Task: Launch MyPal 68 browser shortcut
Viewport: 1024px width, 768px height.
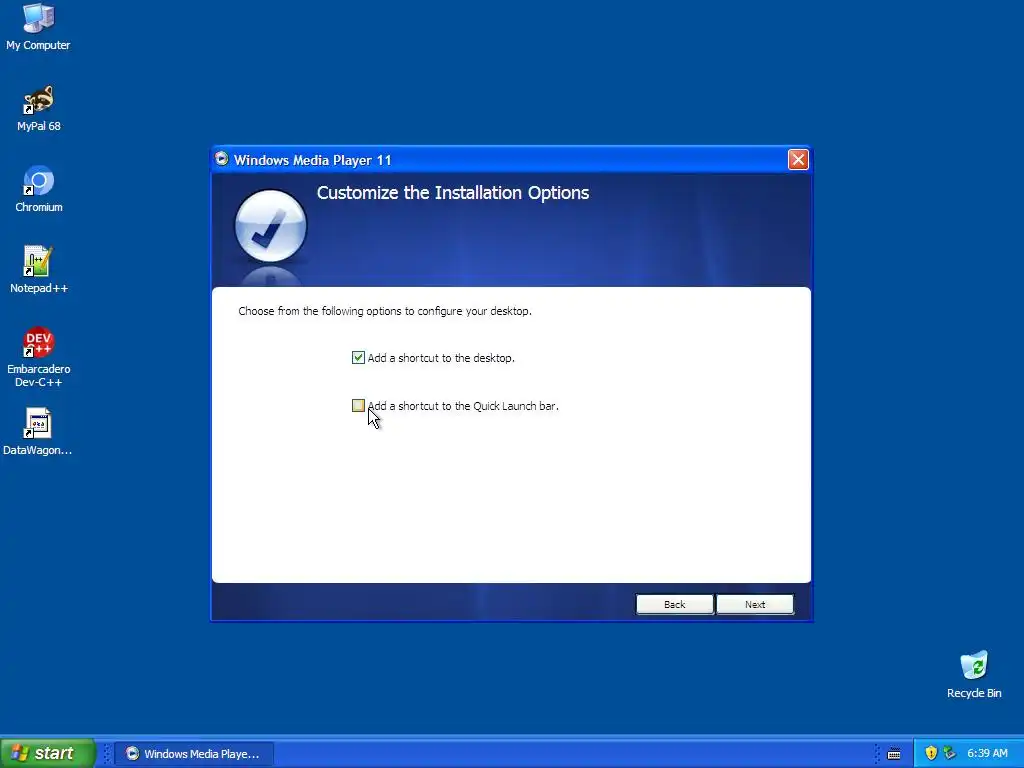Action: 39,108
